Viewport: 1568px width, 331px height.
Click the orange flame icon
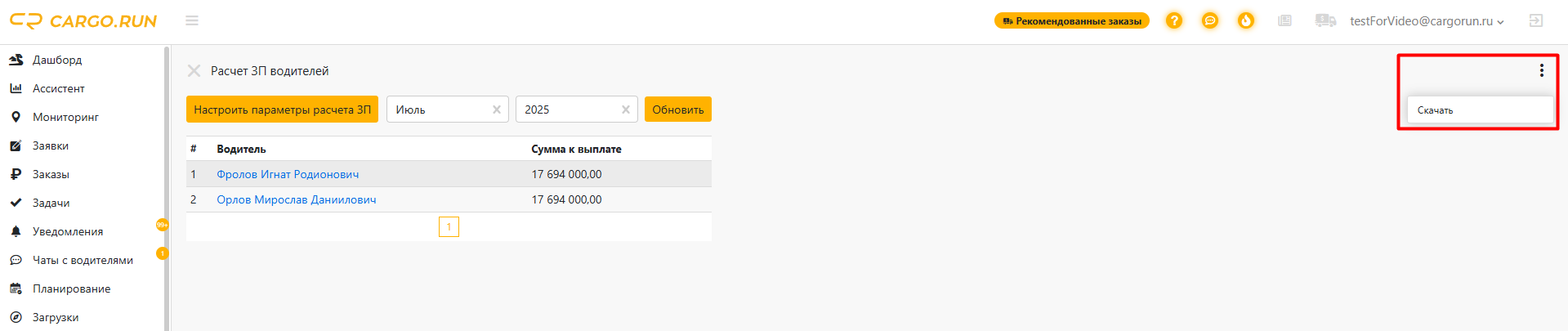click(1245, 20)
